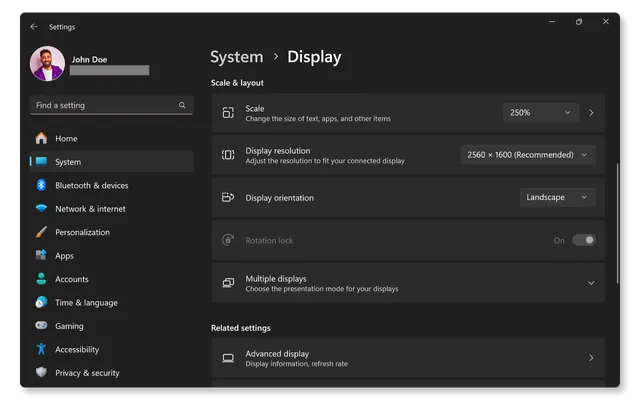Click the Accessibility figure icon
This screenshot has height=400, width=640.
point(41,349)
